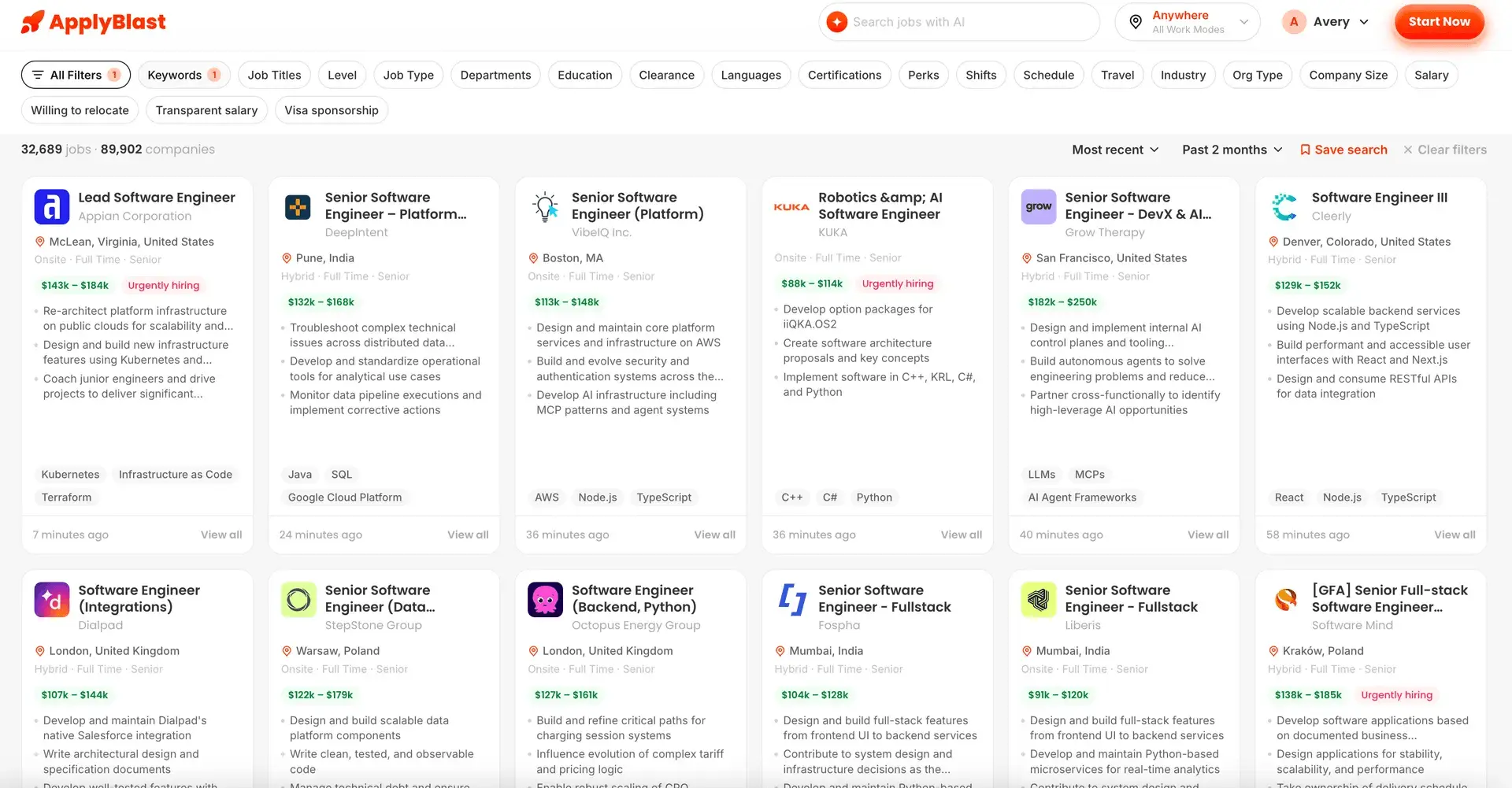
Task: Open the VibeIQ lightbulb logo
Action: [545, 207]
